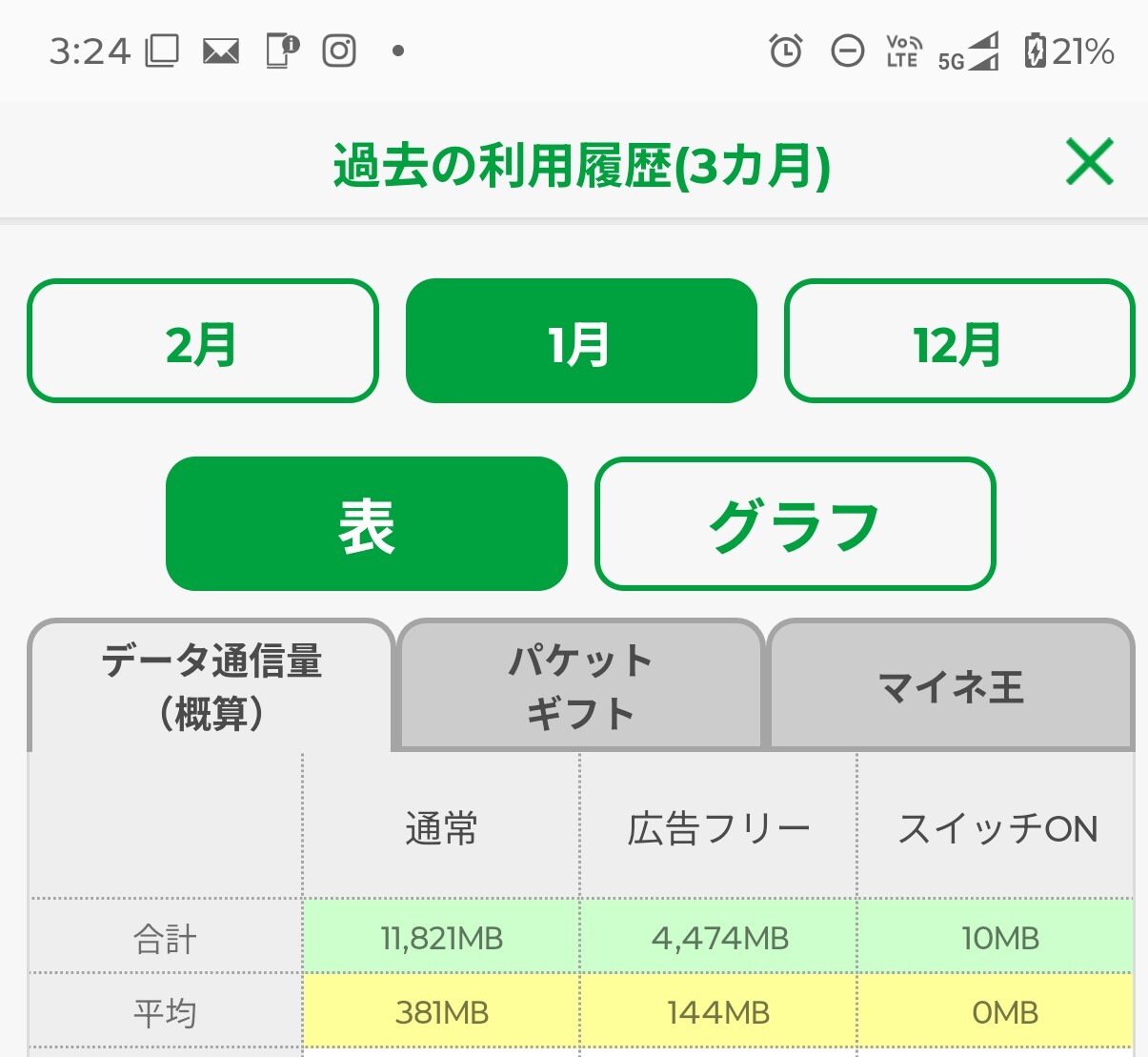Tap the 4,474MB total cell
1148x1057 pixels.
718,938
